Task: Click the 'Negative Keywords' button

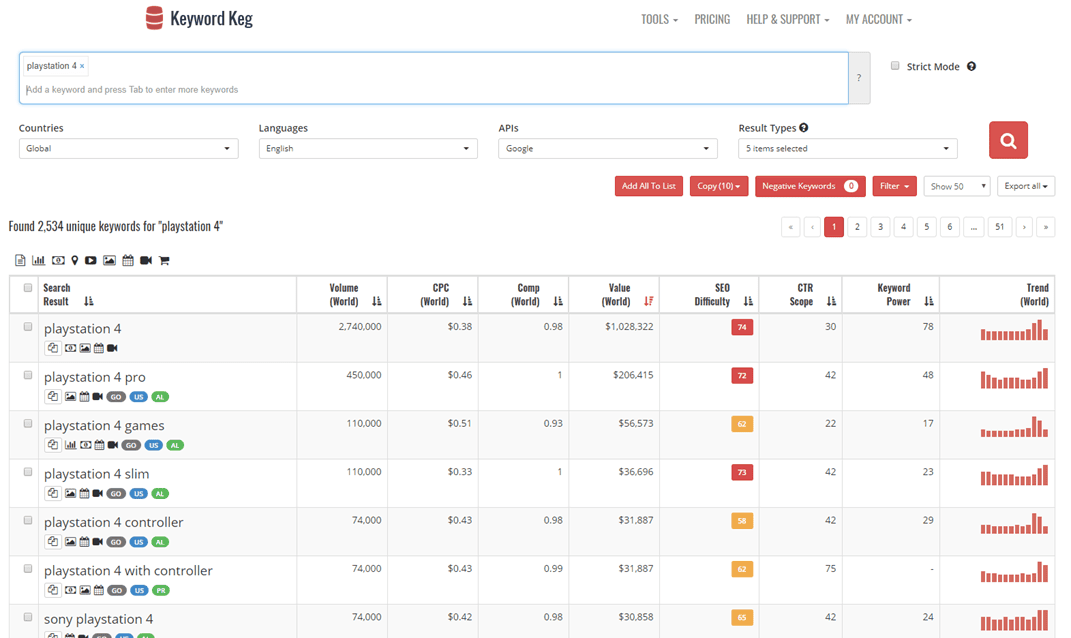Action: click(x=810, y=186)
